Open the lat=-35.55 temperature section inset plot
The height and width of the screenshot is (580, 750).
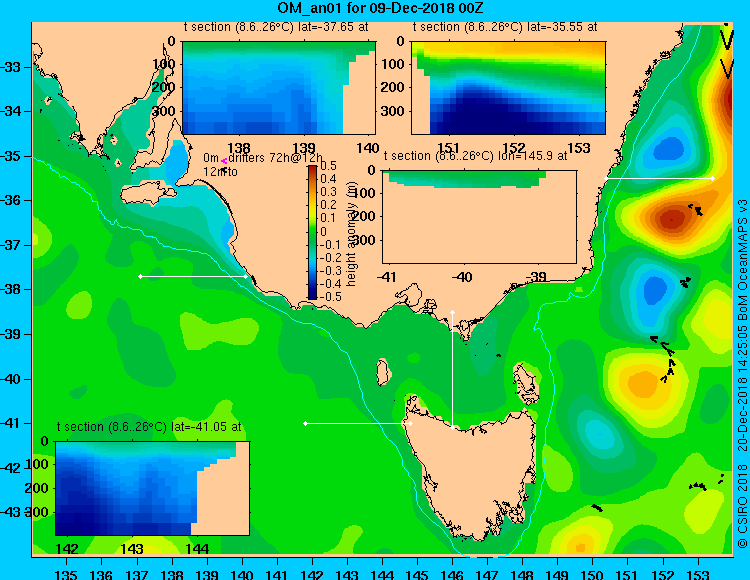[x=508, y=88]
